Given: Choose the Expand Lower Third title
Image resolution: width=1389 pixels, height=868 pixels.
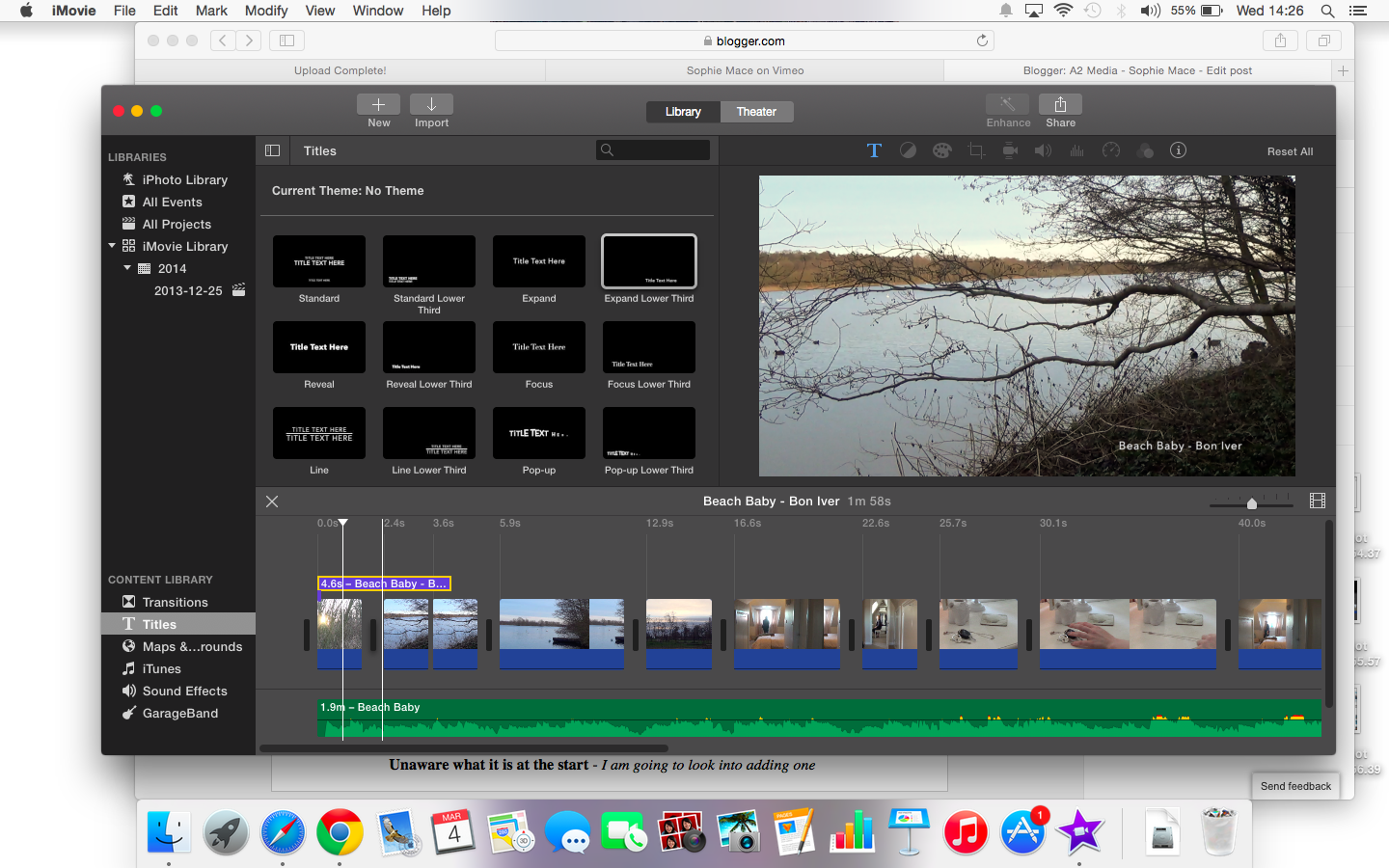Looking at the screenshot, I should coord(649,261).
